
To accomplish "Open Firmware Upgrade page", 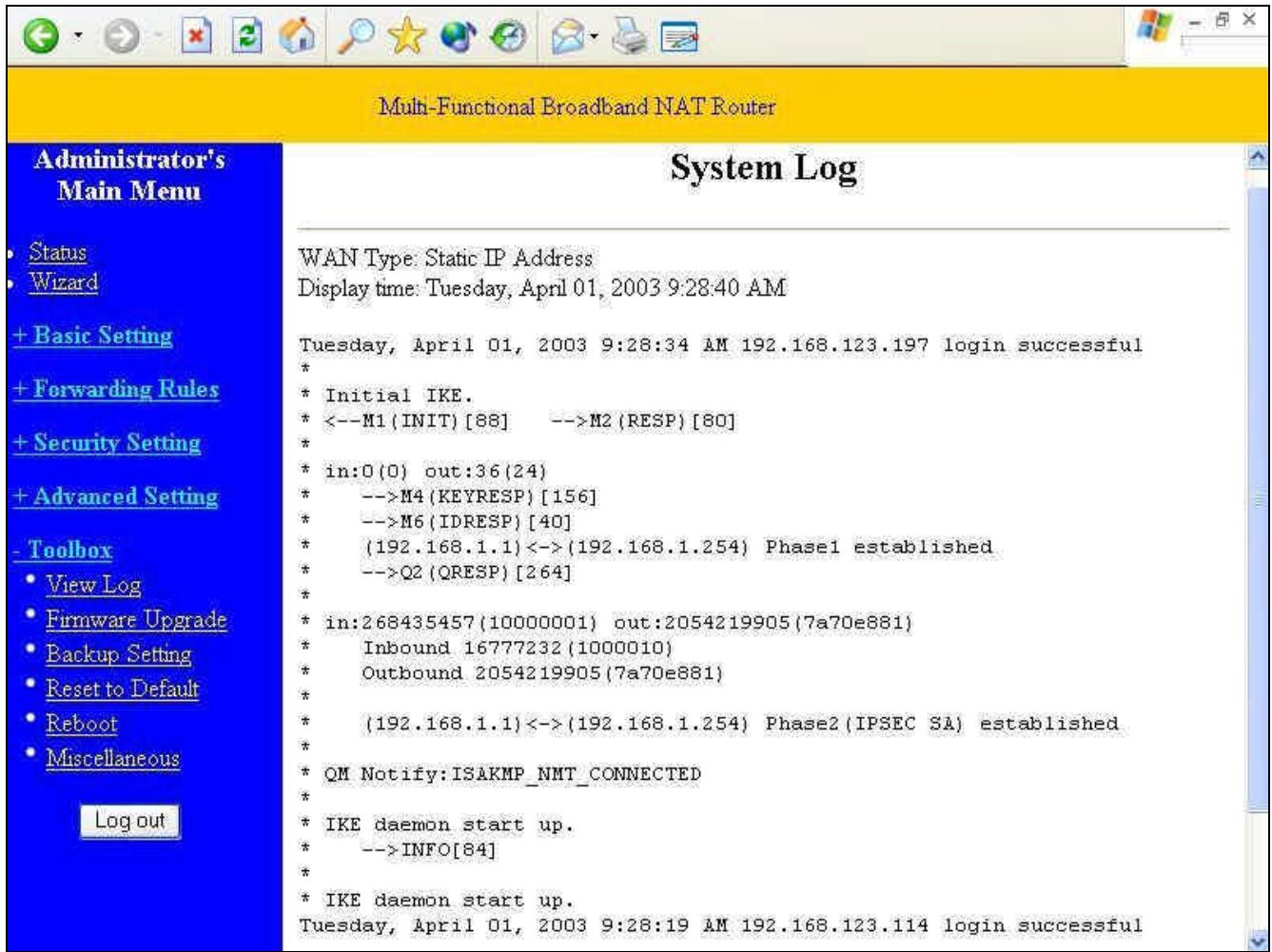I will 136,619.
